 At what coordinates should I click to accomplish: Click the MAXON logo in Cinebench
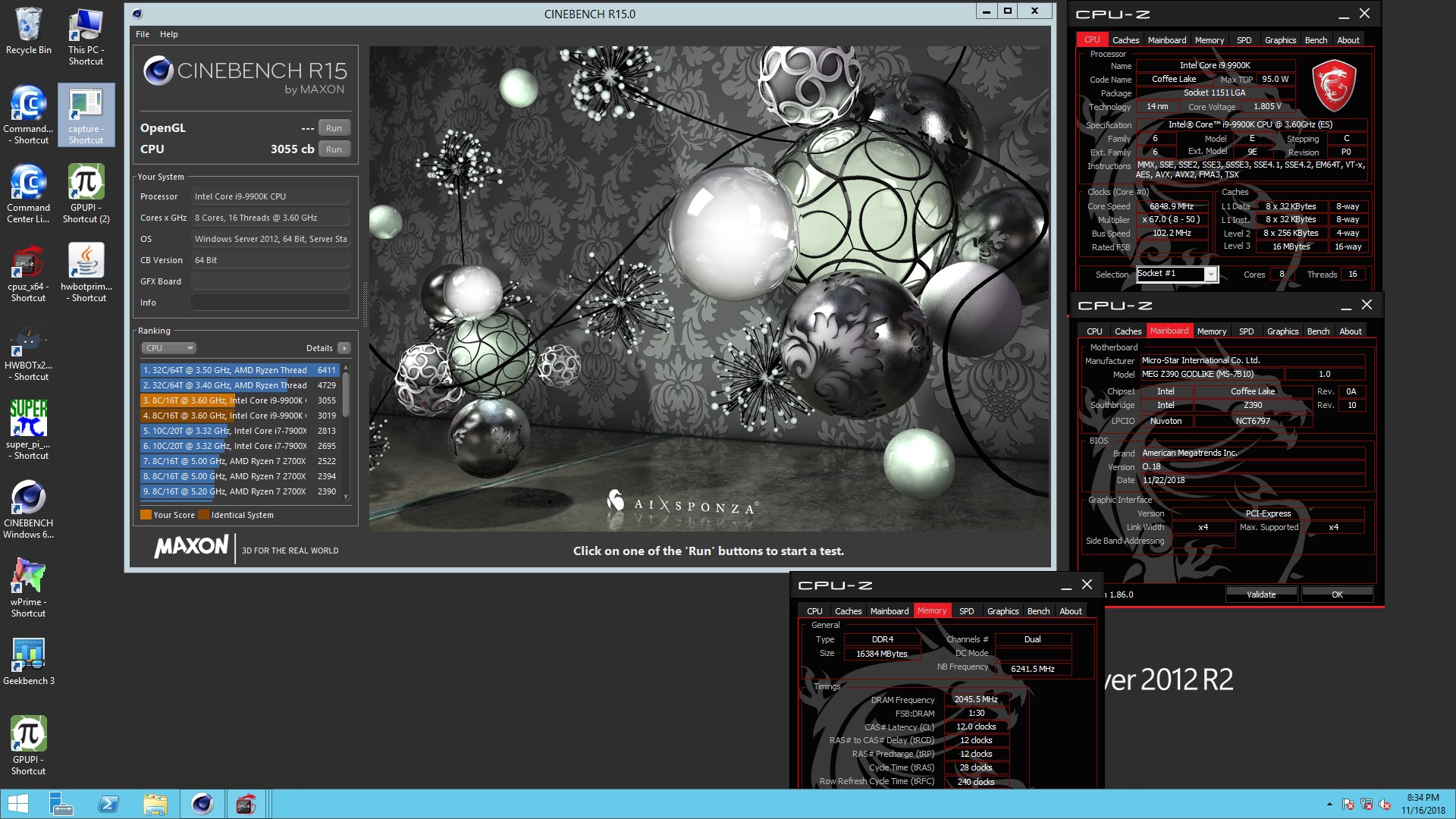pyautogui.click(x=191, y=547)
